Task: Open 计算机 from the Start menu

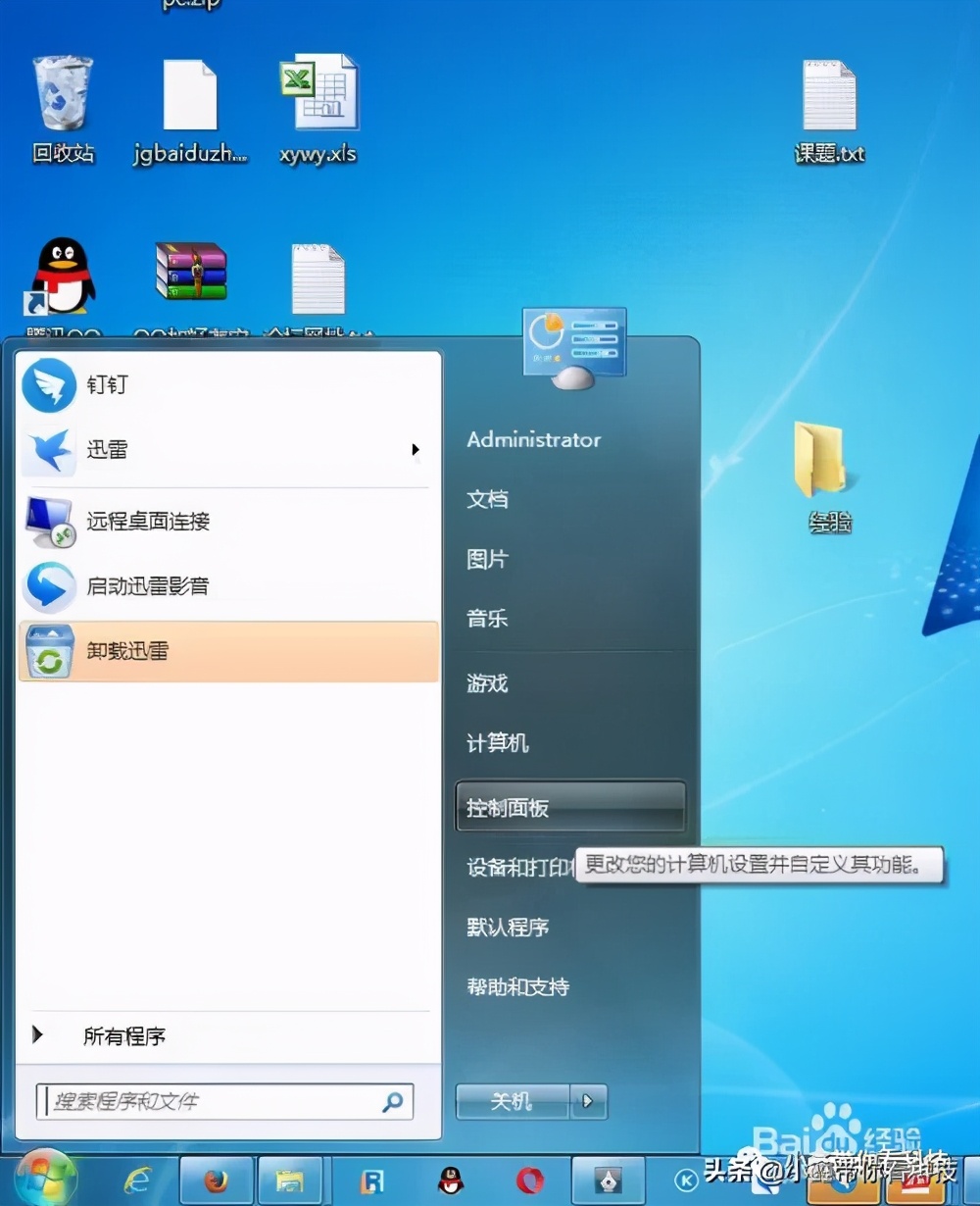Action: (498, 743)
